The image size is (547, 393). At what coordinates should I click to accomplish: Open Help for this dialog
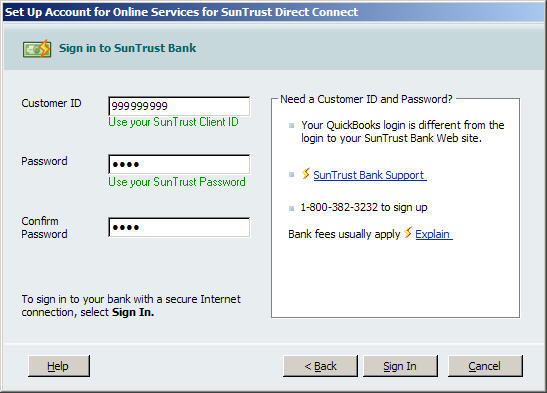pos(59,366)
